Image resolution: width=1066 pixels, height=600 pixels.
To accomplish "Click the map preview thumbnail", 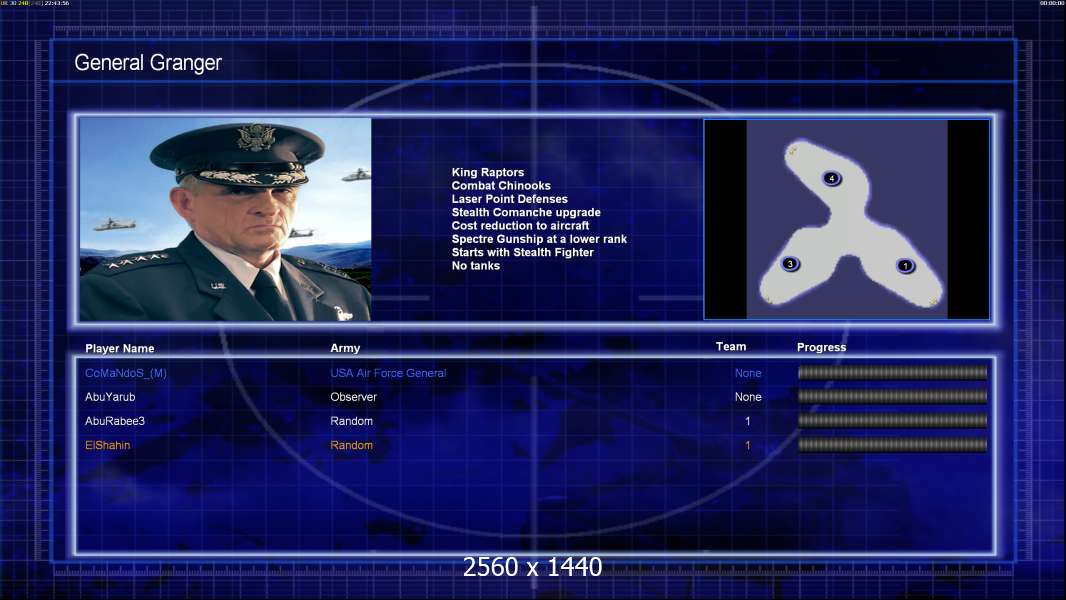I will tap(846, 219).
